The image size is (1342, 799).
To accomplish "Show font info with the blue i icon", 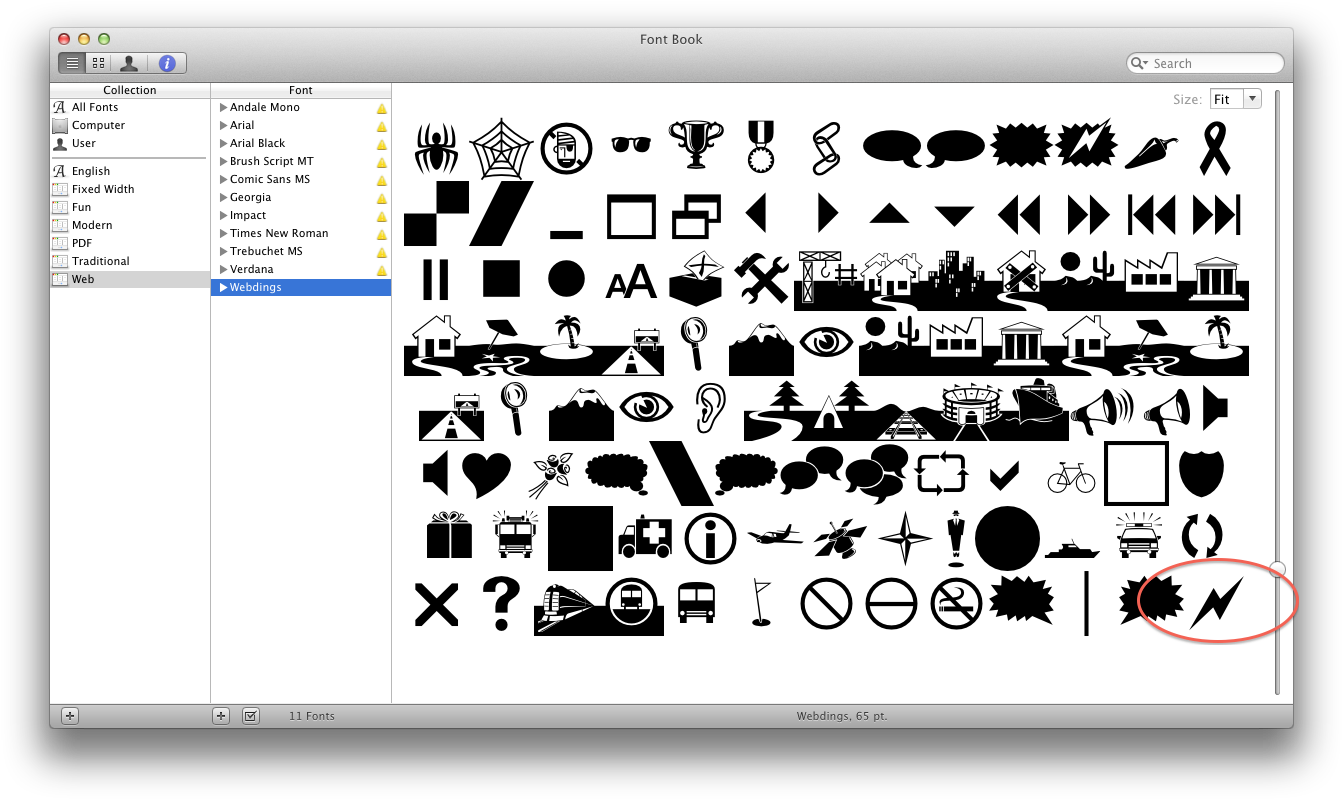I will coord(167,63).
